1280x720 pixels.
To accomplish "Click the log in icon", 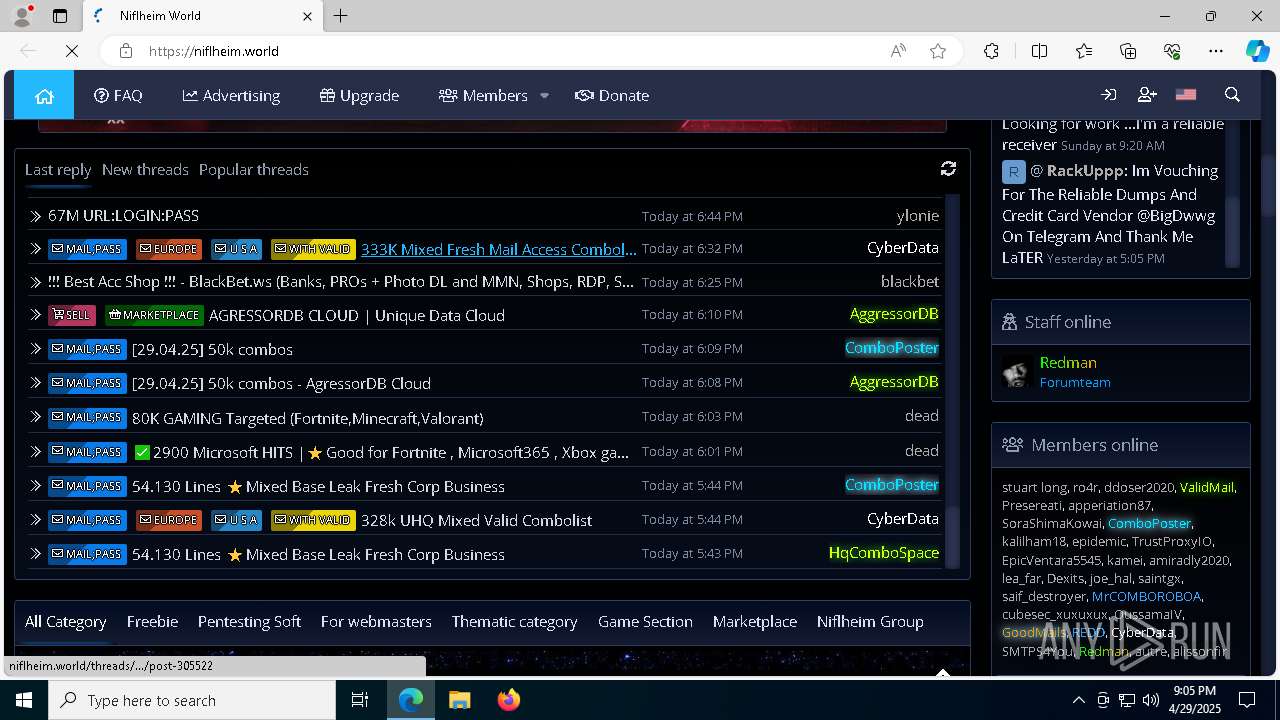I will coord(1108,95).
